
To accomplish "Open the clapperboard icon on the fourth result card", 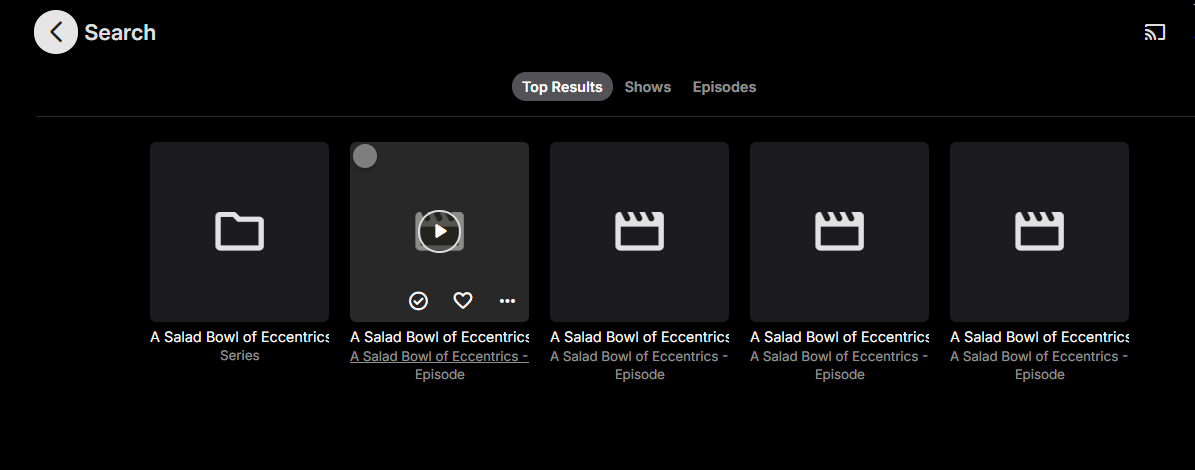I will tap(839, 232).
